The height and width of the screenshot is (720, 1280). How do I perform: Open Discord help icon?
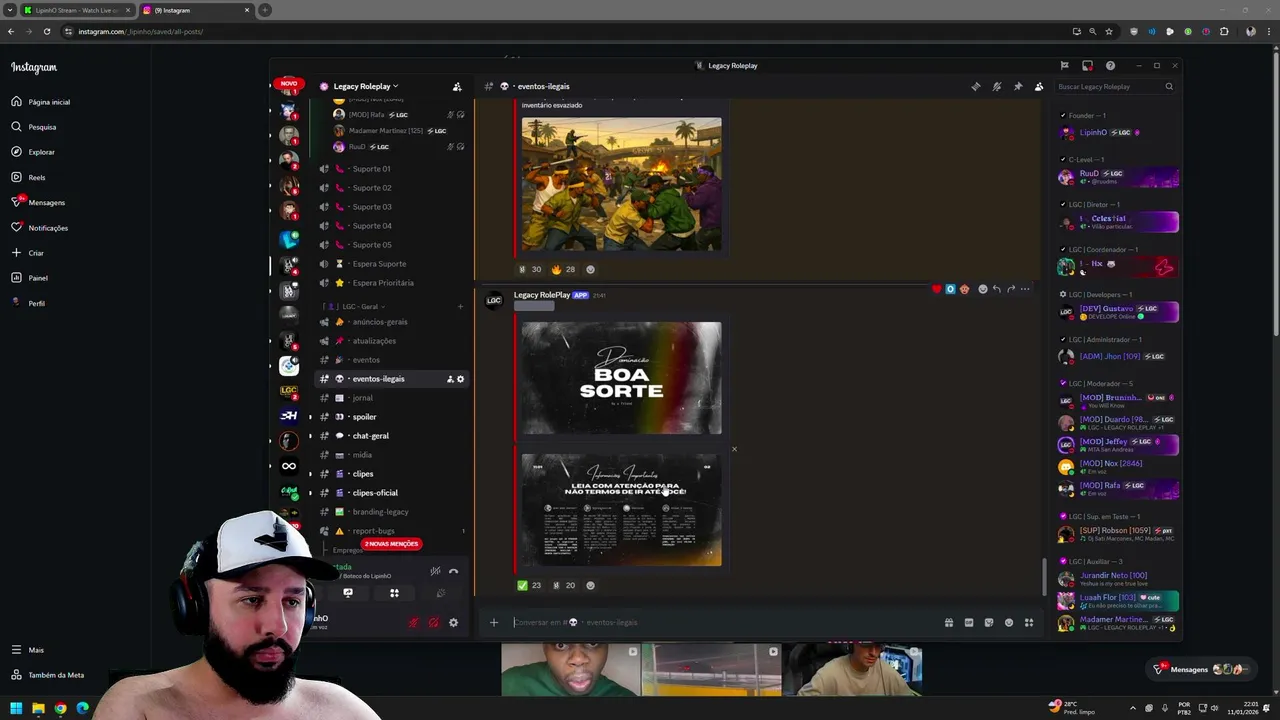click(x=1110, y=66)
